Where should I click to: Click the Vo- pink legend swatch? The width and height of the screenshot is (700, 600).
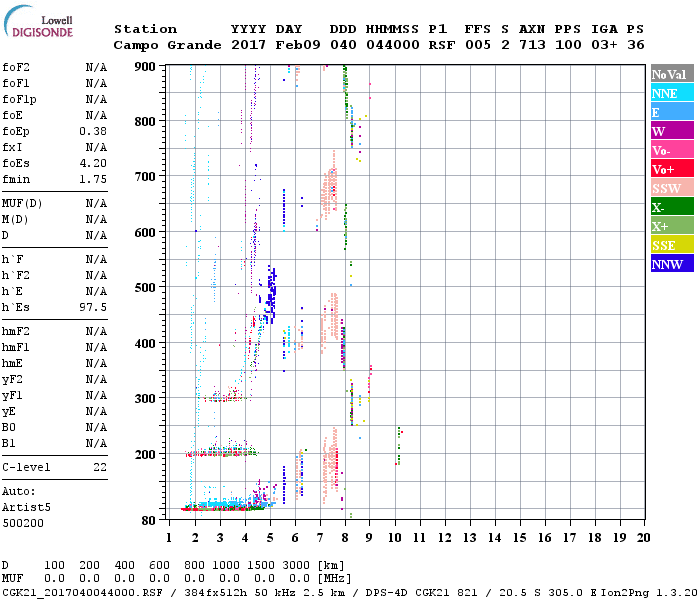(x=671, y=150)
